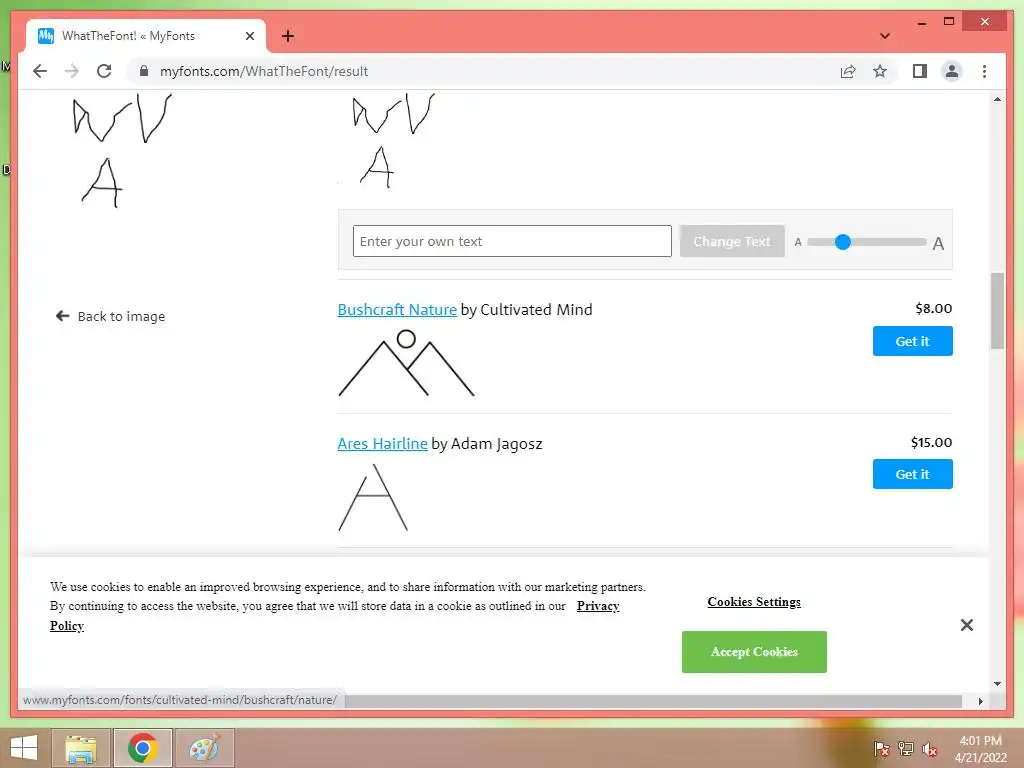Click the scroll up arrow
The image size is (1024, 768).
997,99
